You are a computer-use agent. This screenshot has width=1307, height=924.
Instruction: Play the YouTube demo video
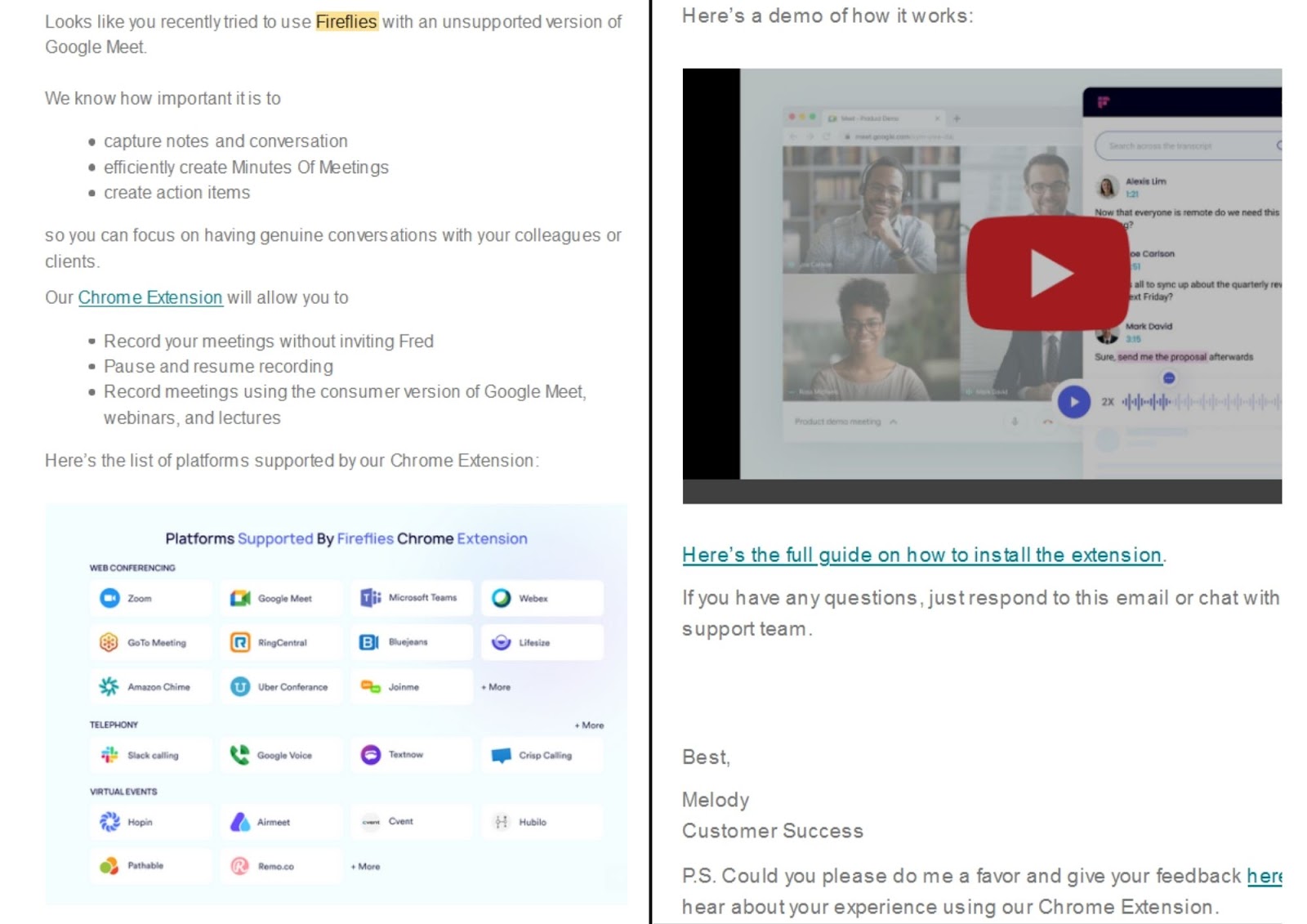coord(1048,273)
